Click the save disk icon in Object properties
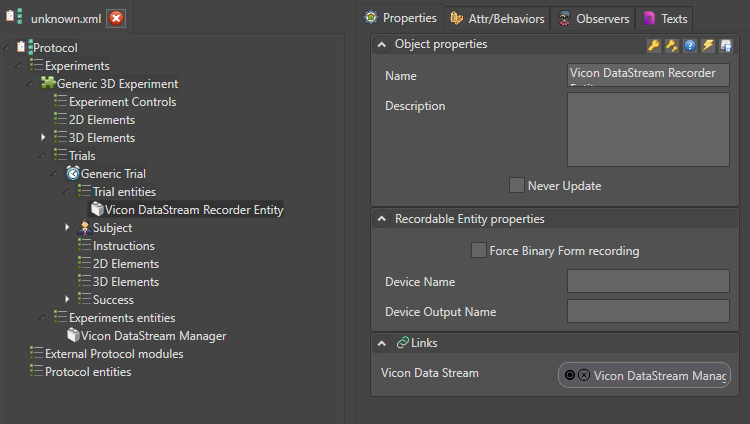750x424 pixels. click(x=725, y=45)
